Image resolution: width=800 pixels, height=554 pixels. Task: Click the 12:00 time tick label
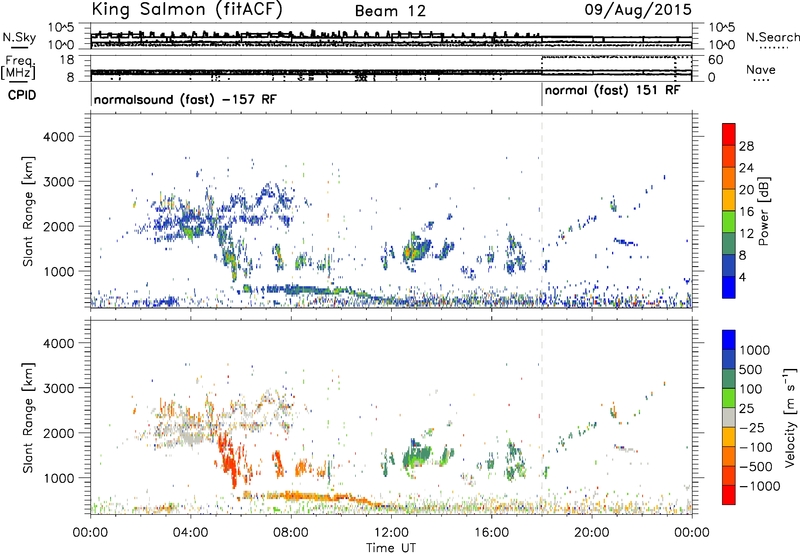point(391,533)
